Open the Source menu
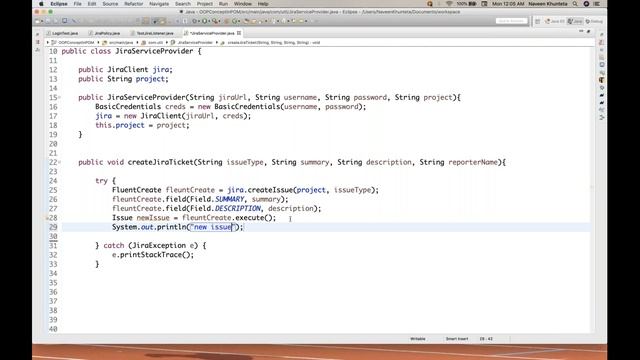Image resolution: width=640 pixels, height=360 pixels. [110, 4]
